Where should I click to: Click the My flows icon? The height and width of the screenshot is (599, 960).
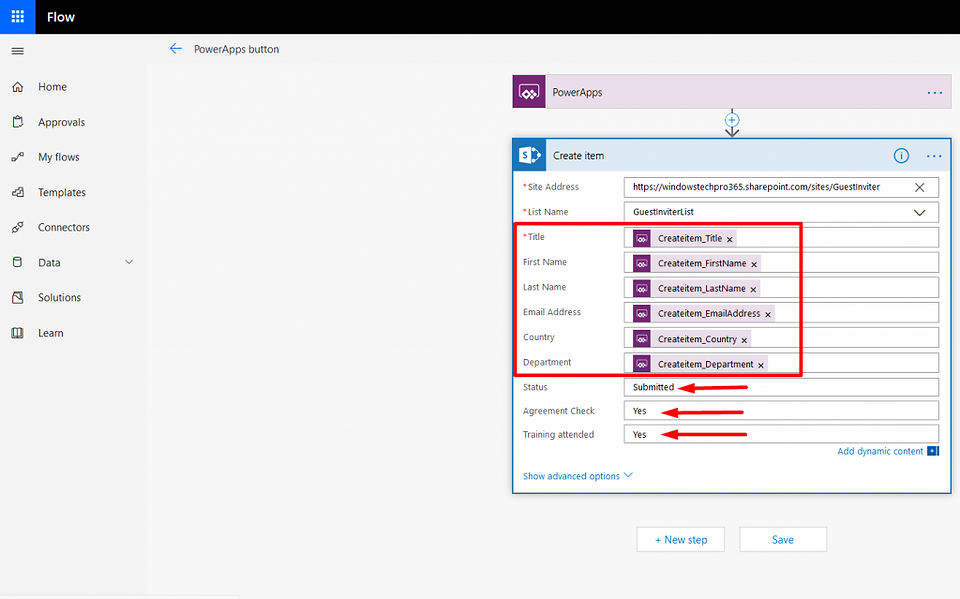pos(18,157)
